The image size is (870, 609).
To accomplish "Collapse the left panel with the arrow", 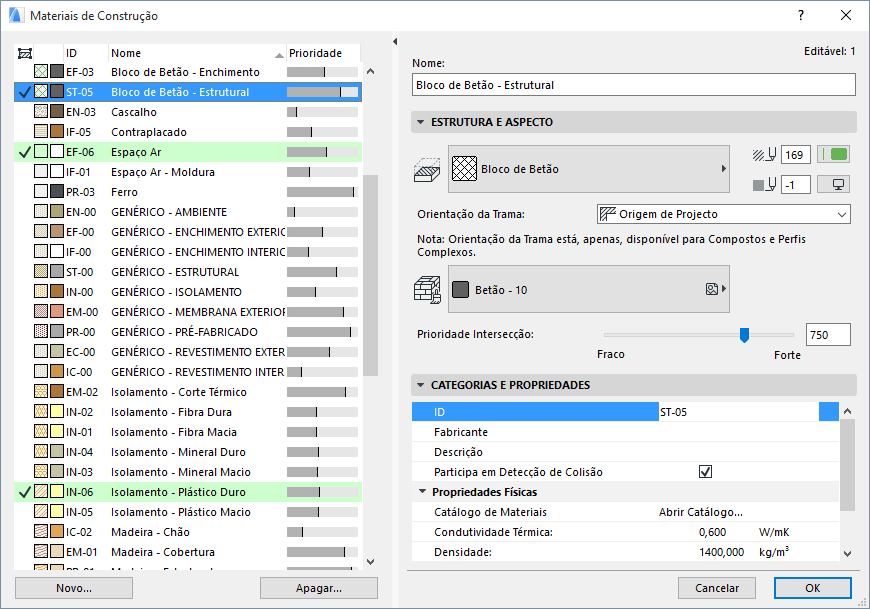I will pos(395,42).
